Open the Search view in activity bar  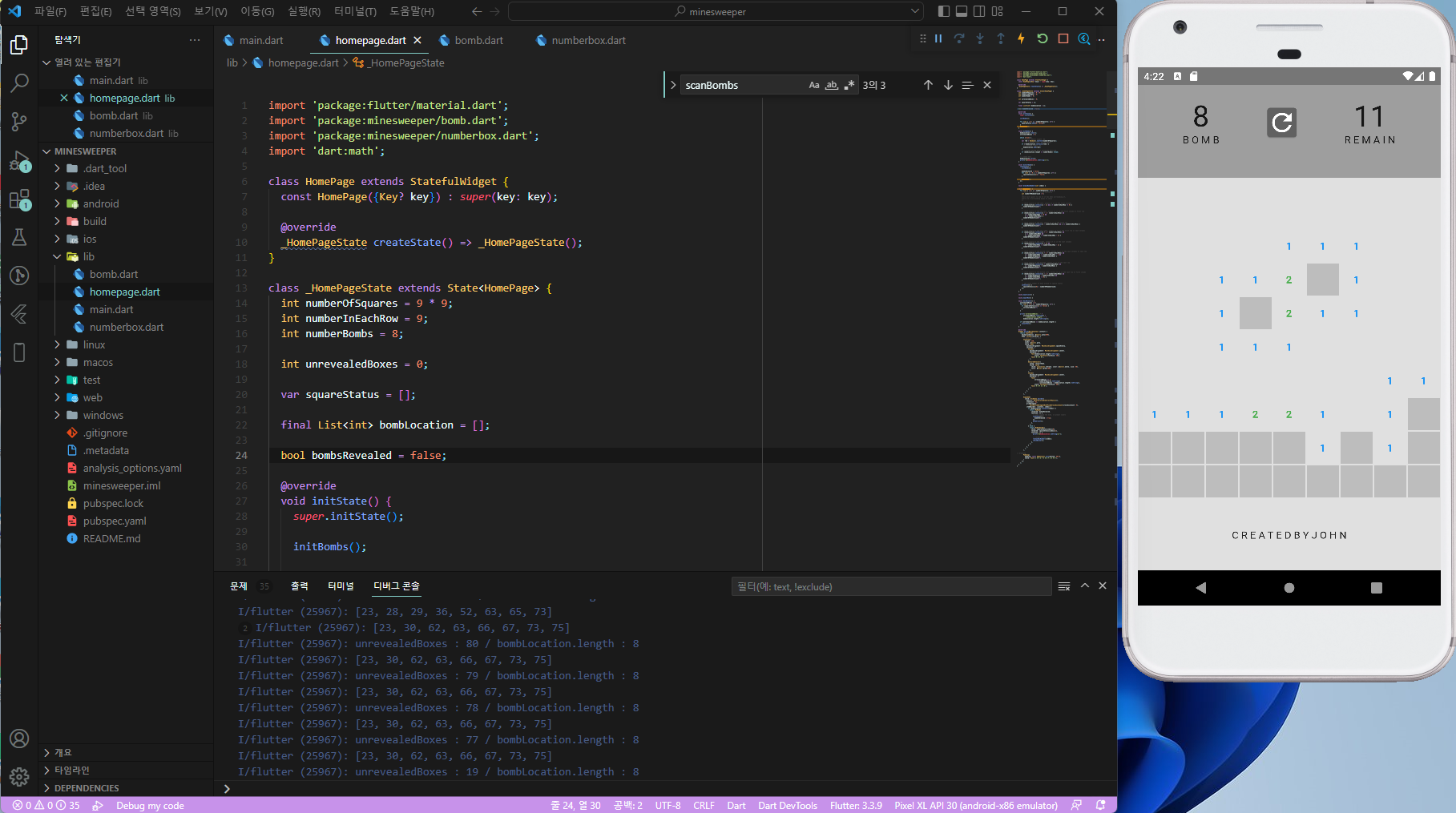pos(19,83)
